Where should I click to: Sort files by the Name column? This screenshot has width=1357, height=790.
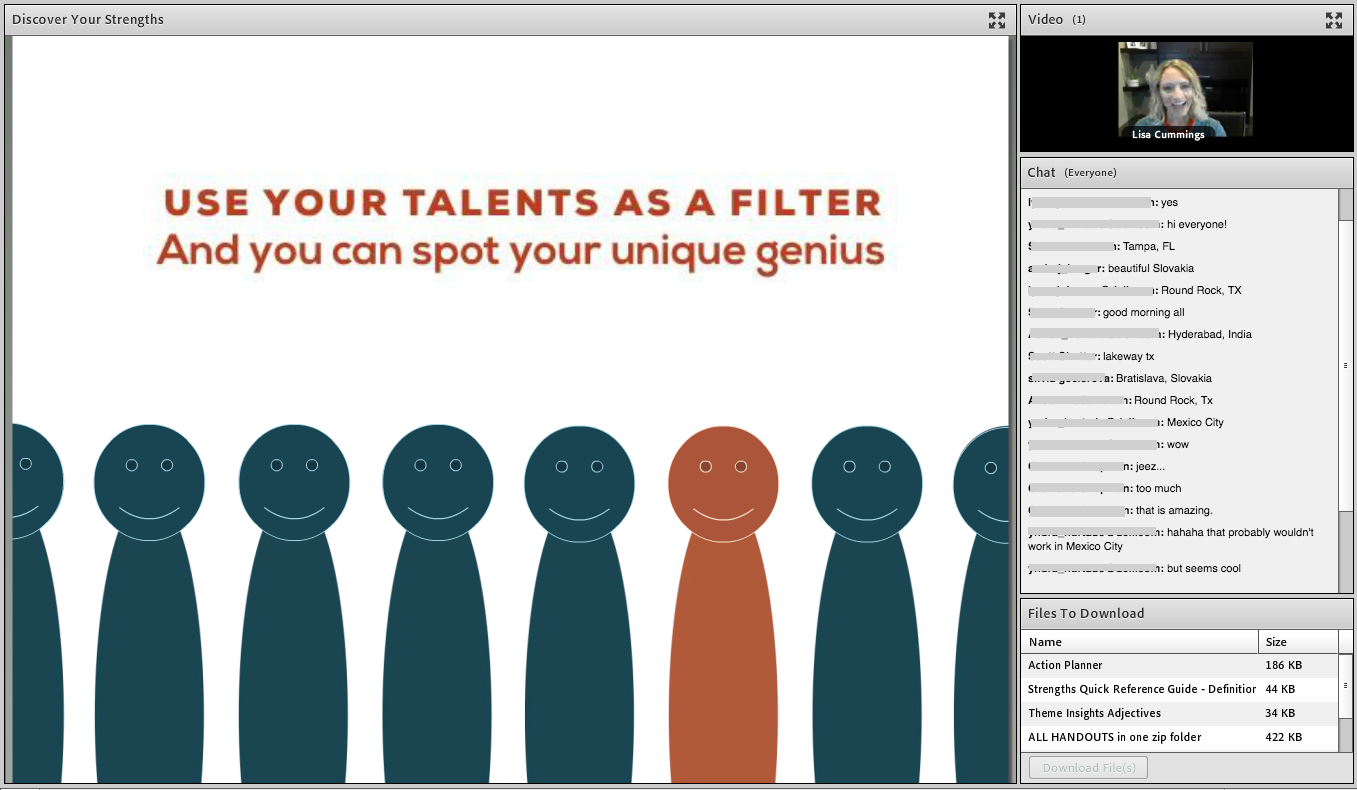click(x=1138, y=642)
